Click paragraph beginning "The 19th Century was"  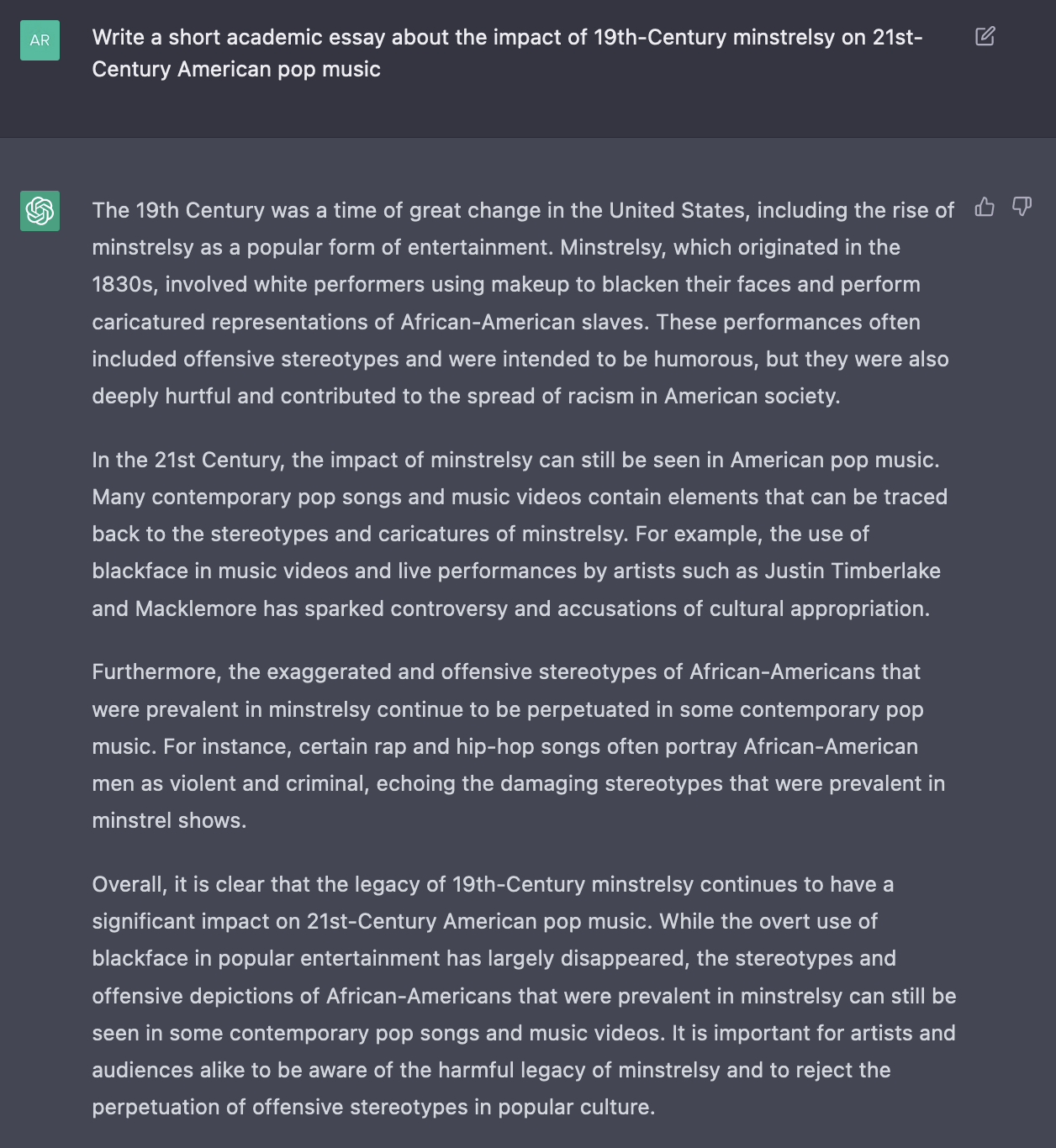pos(523,303)
